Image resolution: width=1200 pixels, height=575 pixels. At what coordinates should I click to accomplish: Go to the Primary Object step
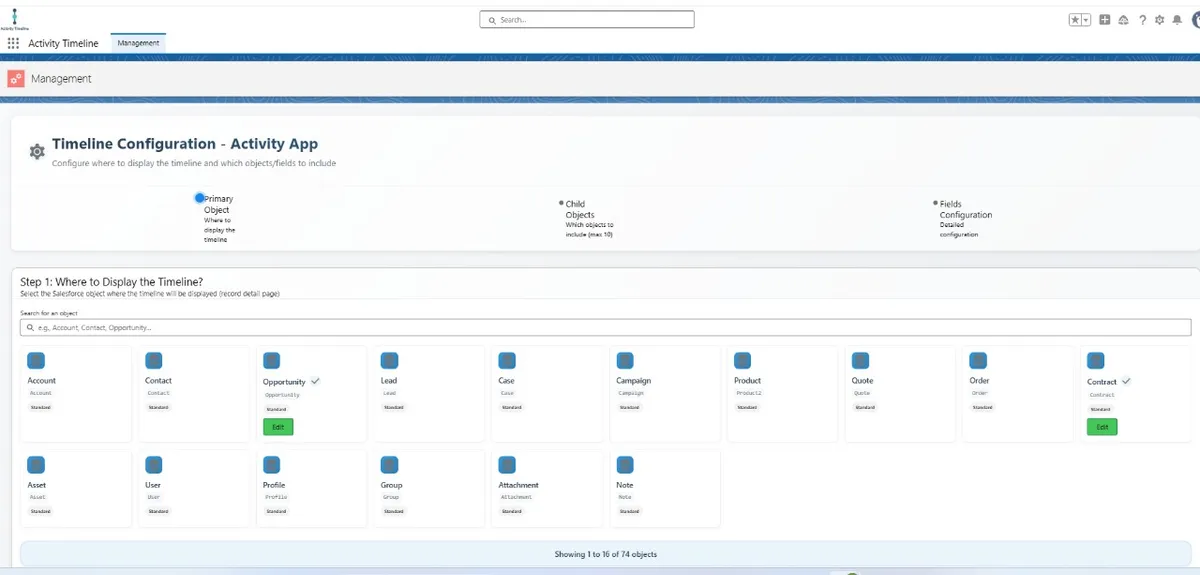216,218
